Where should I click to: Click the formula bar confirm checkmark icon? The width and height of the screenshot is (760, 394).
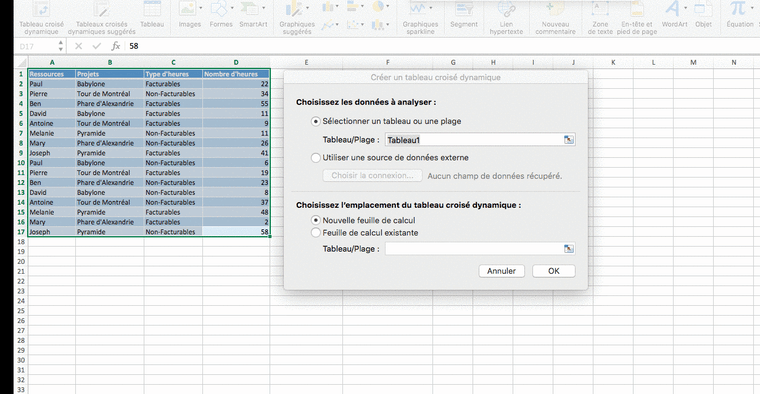point(96,46)
